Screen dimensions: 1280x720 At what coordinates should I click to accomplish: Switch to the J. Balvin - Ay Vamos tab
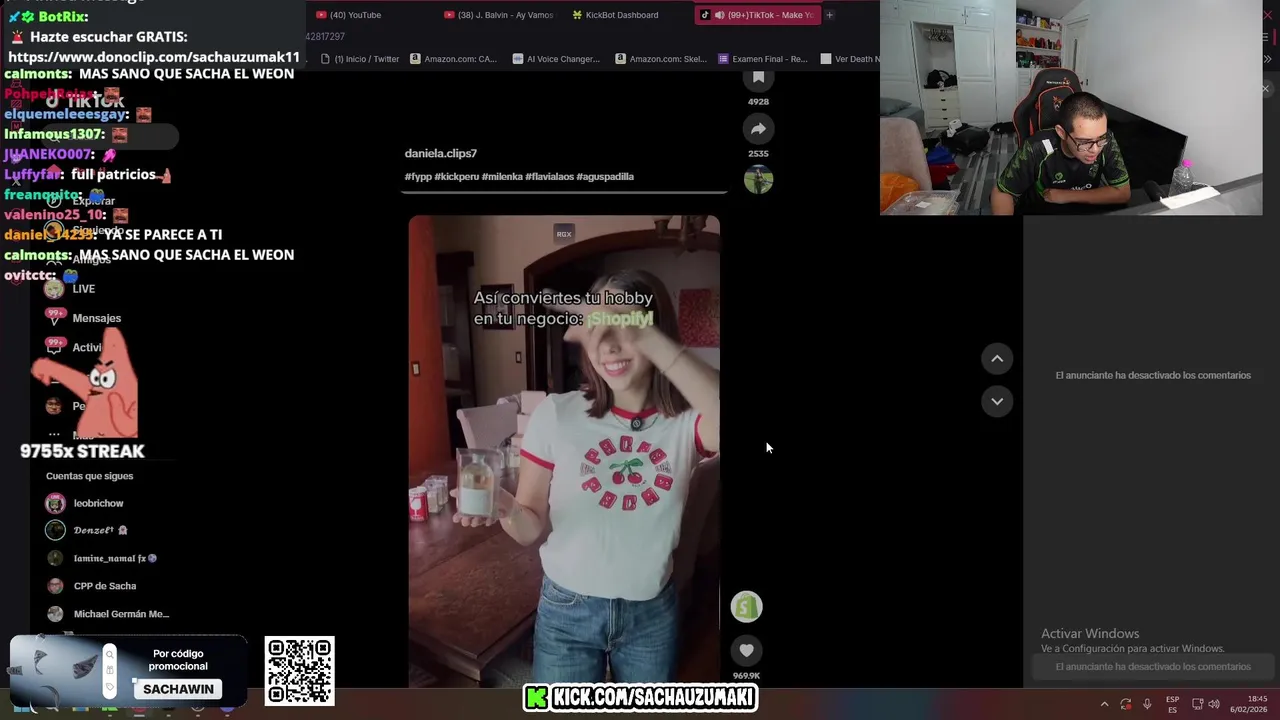[498, 15]
